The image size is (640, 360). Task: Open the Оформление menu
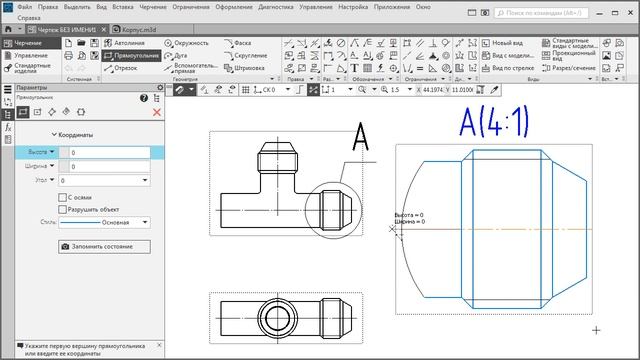[234, 7]
